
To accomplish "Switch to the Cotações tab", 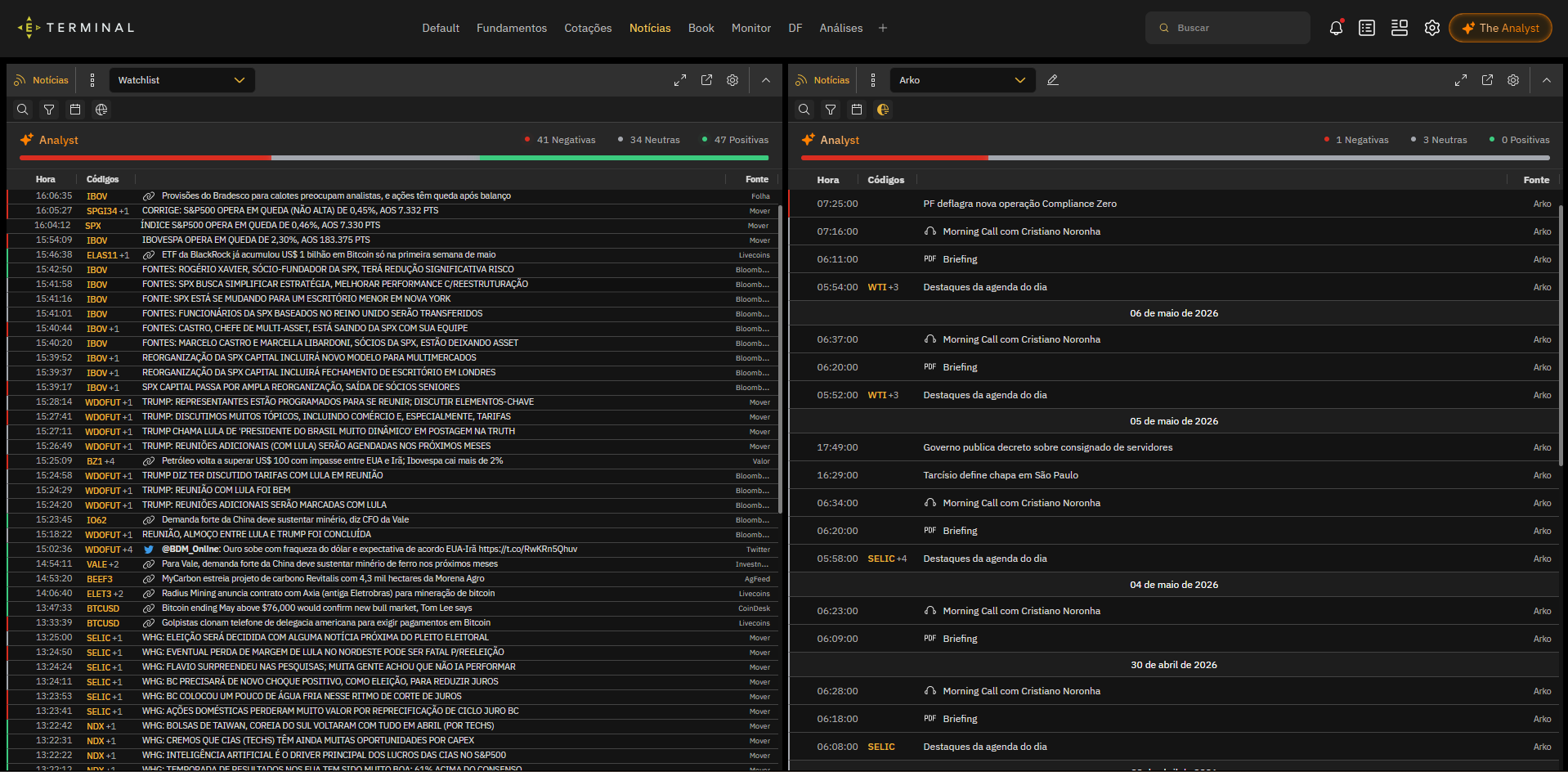I will (588, 28).
